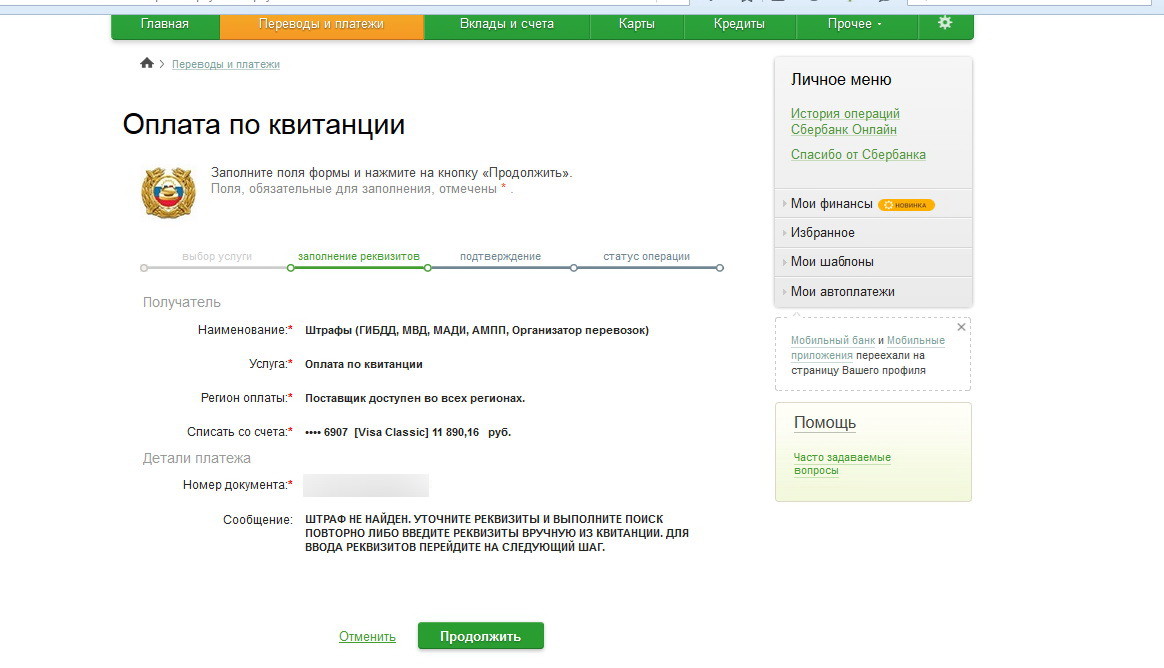Viewport: 1164px width, 668px height.
Task: Click the Штрафы (ГИБДД, МВД, МАДИ) recipient name
Action: [477, 330]
